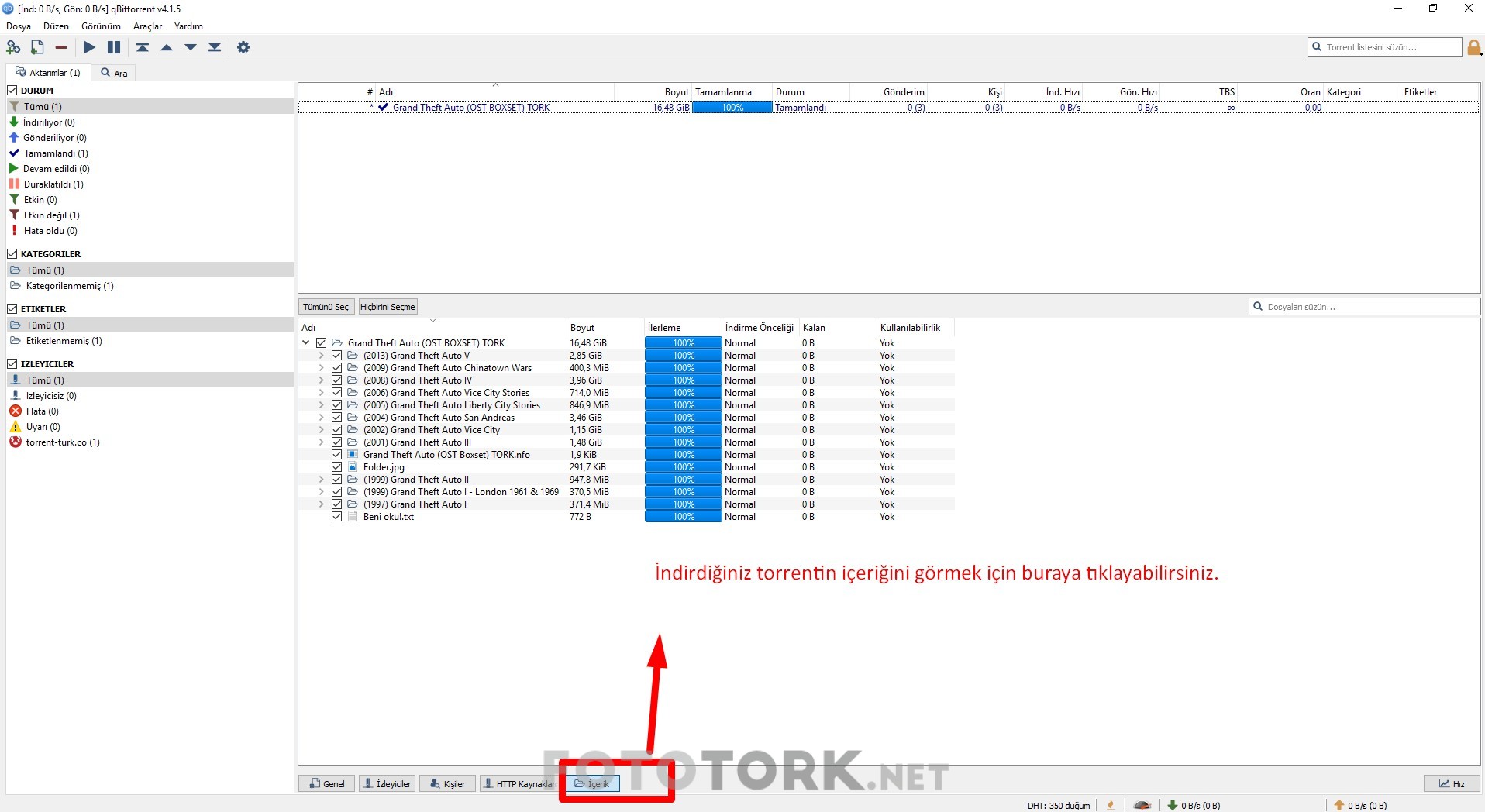Resume torrents with the play icon
Screen dimensions: 1485x812
pos(90,47)
